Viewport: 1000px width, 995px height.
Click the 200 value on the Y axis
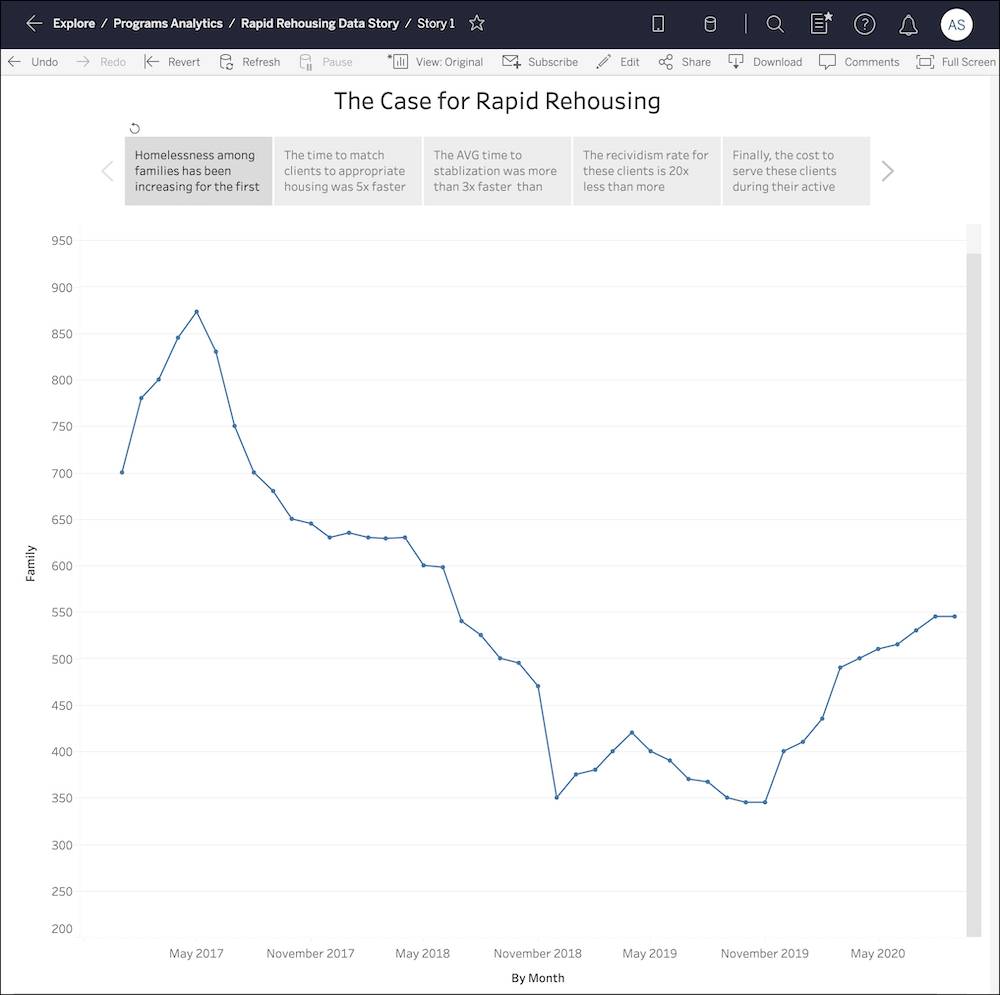(62, 929)
